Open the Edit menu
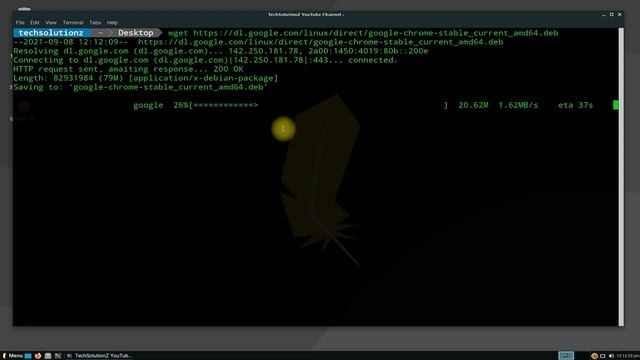This screenshot has height=360, width=640. pos(35,22)
